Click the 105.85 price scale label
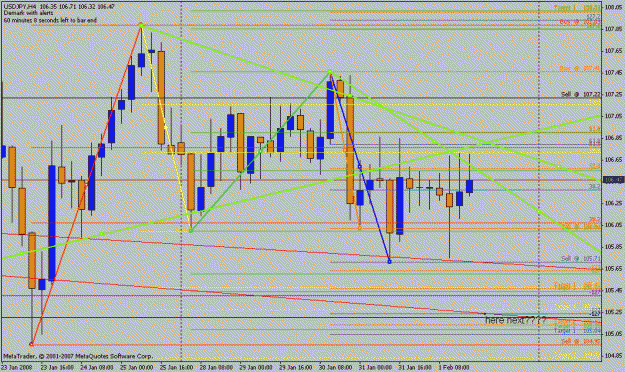 click(x=613, y=246)
